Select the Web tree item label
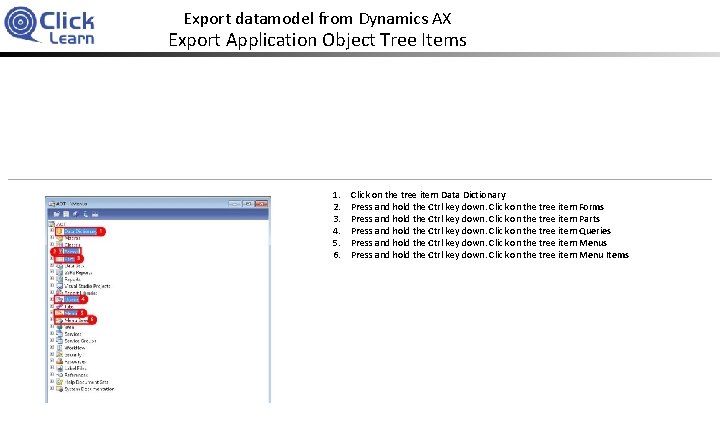The height and width of the screenshot is (437, 720). (69, 327)
